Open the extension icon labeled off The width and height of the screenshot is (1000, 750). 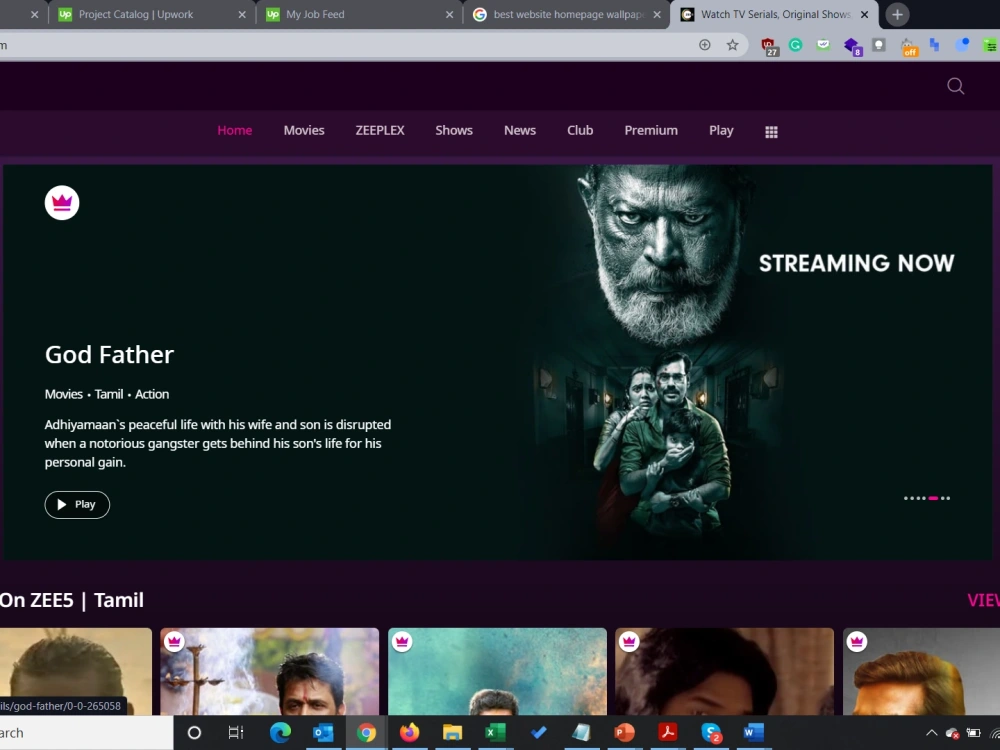coord(908,47)
